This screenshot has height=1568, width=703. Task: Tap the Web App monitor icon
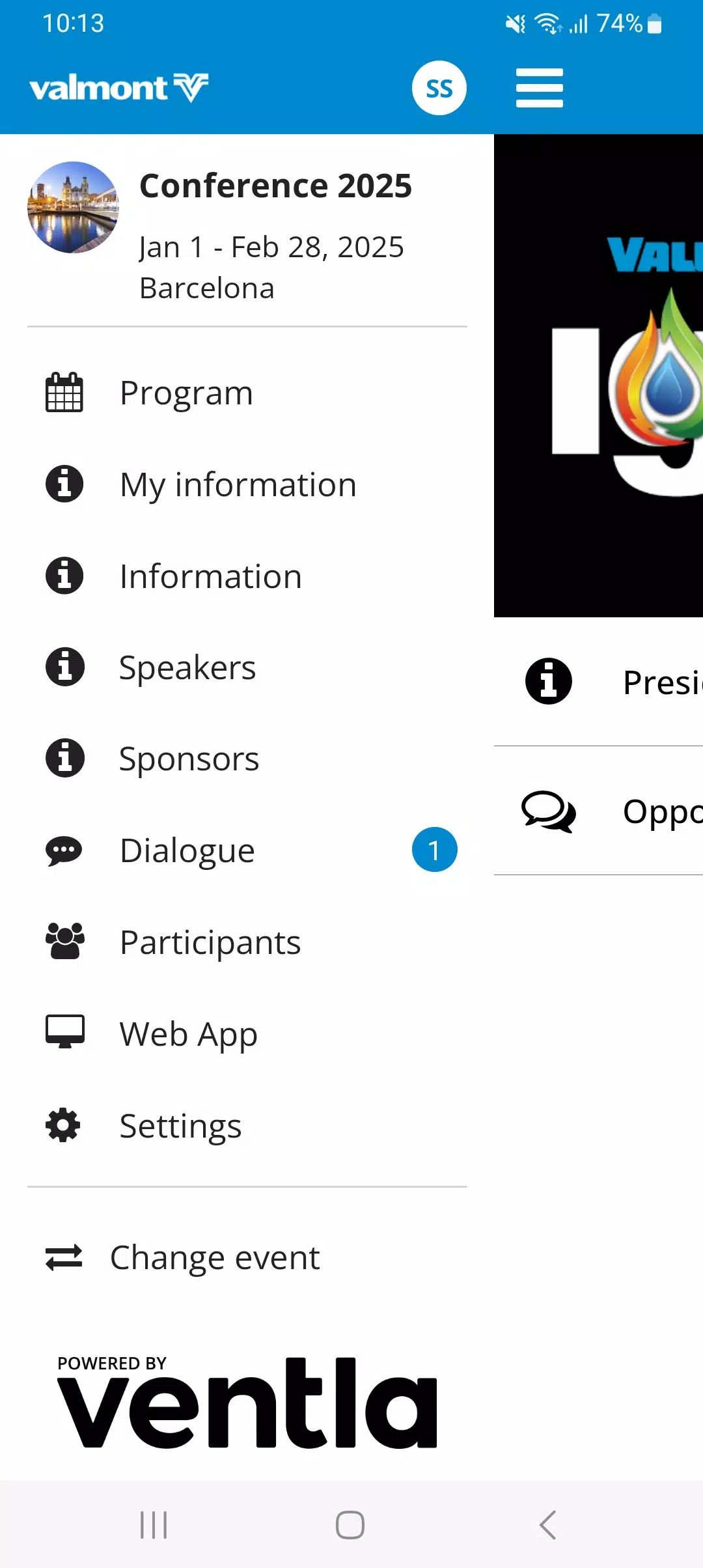tap(64, 1032)
